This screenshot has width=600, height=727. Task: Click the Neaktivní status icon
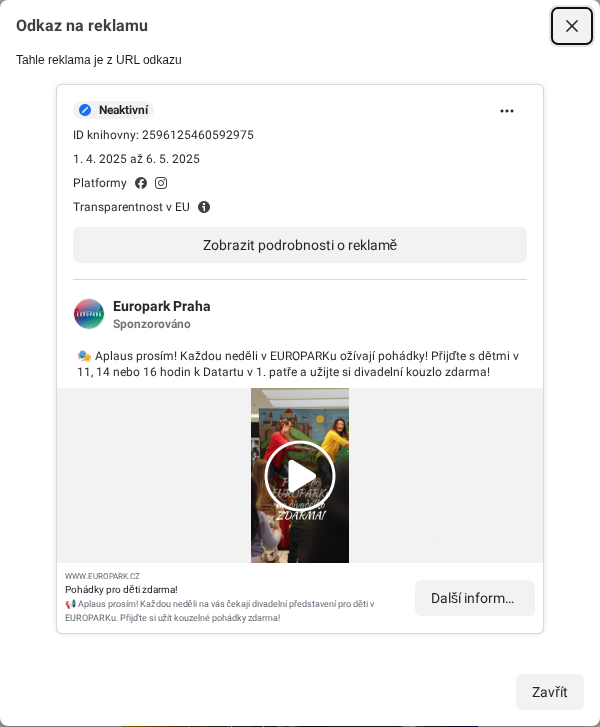coord(85,110)
